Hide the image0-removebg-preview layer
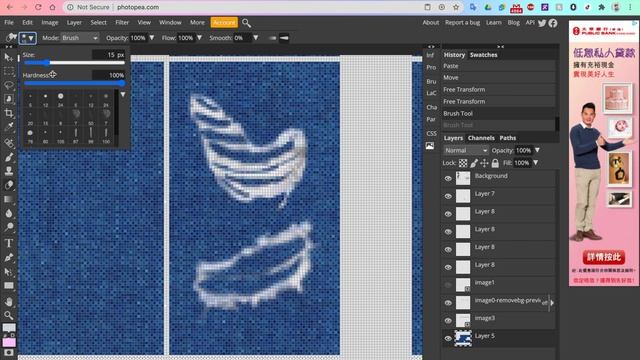 pos(448,303)
